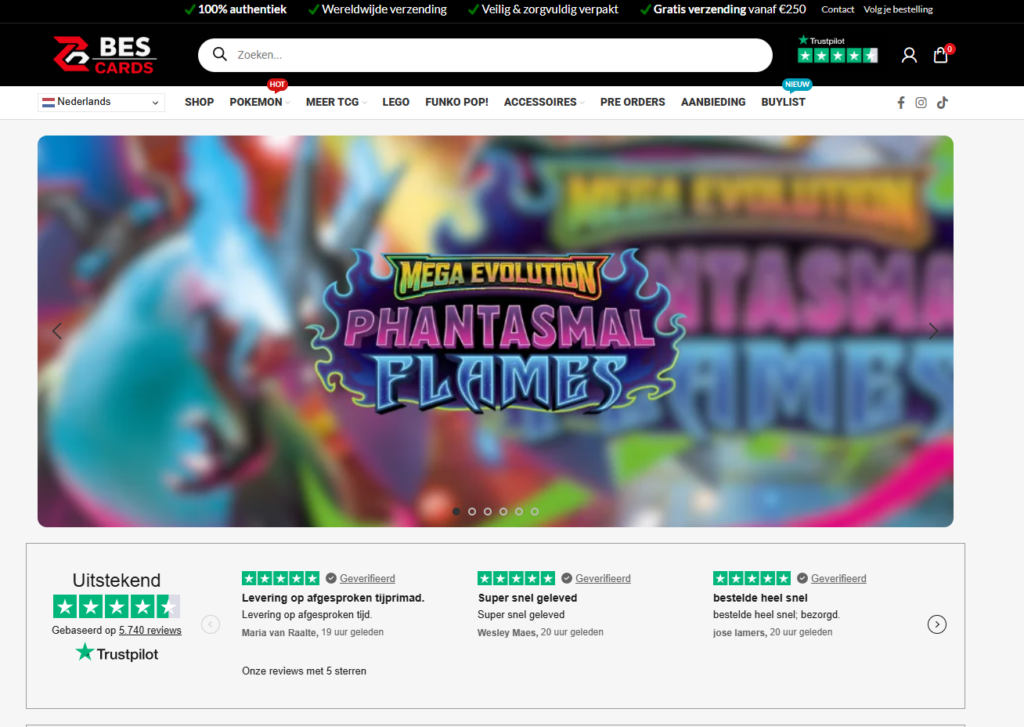Expand the Pokemon menu
This screenshot has width=1024, height=727.
pos(256,102)
